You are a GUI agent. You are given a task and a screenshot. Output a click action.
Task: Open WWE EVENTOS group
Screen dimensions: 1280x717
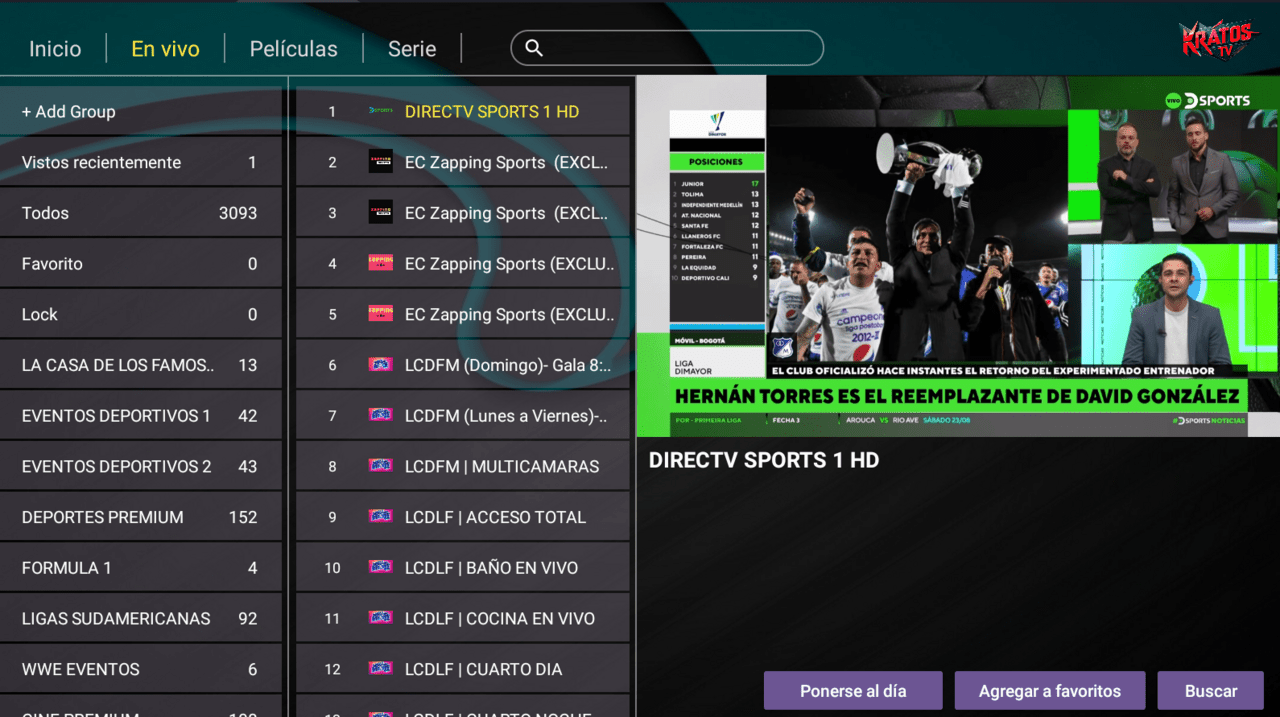click(141, 669)
